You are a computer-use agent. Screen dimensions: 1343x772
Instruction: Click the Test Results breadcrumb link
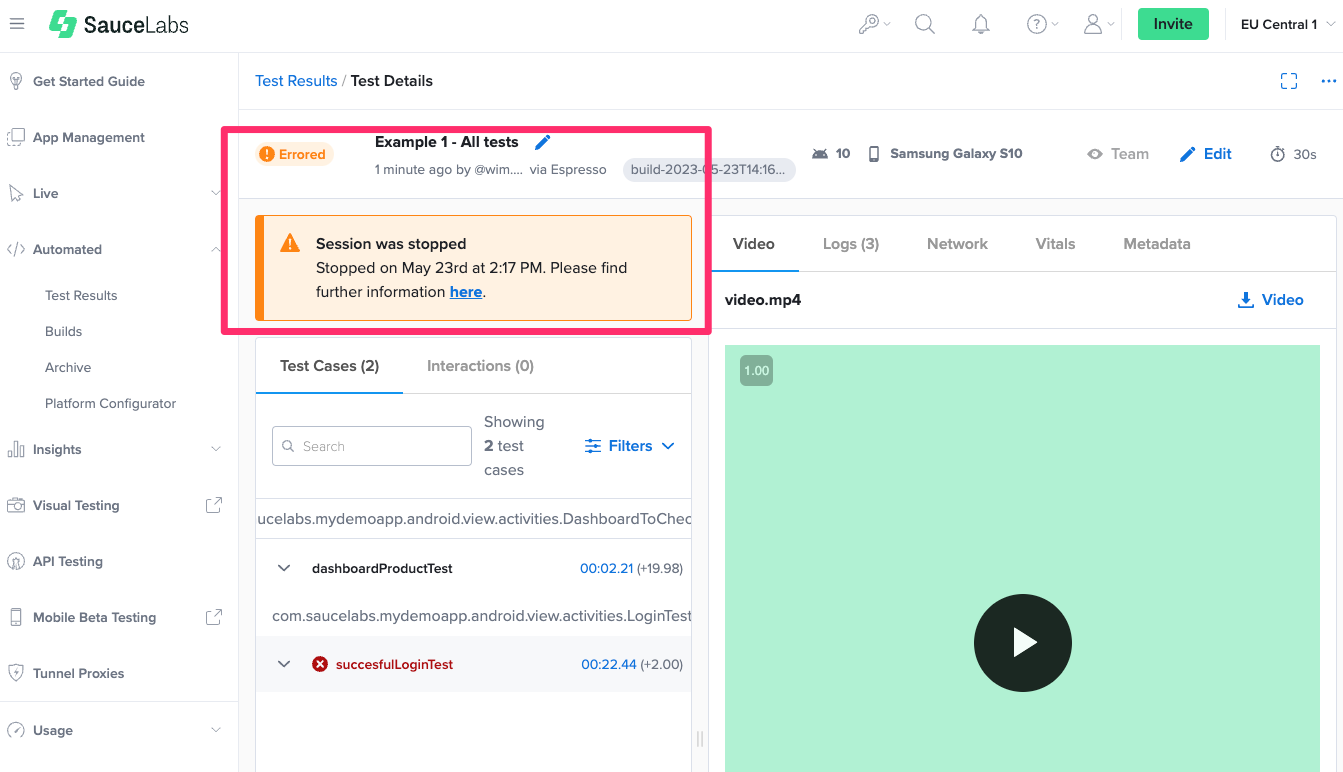(x=296, y=81)
